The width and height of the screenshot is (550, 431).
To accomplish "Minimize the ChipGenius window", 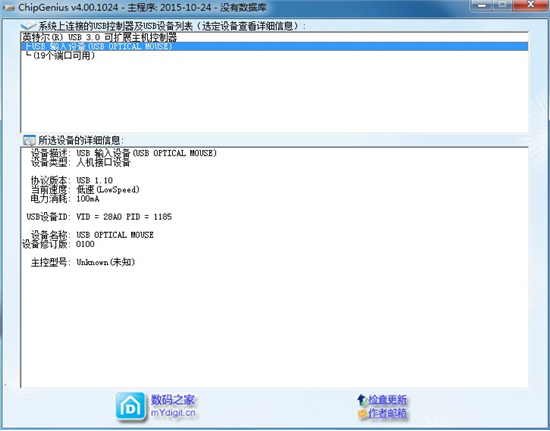I will click(x=482, y=5).
